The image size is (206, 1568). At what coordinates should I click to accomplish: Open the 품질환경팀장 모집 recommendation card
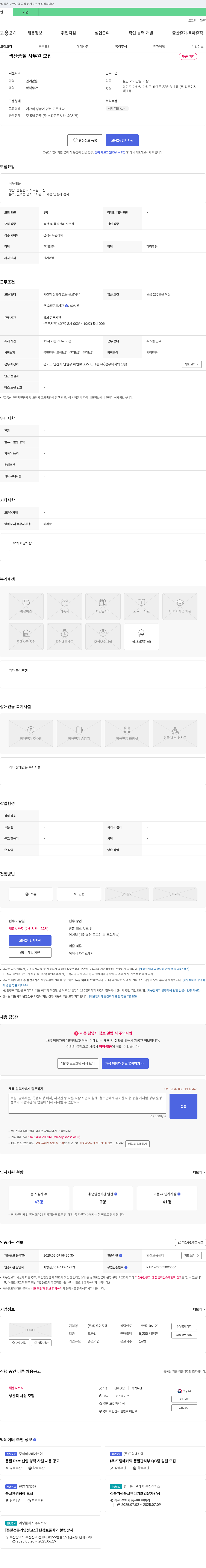[x=51, y=1494]
